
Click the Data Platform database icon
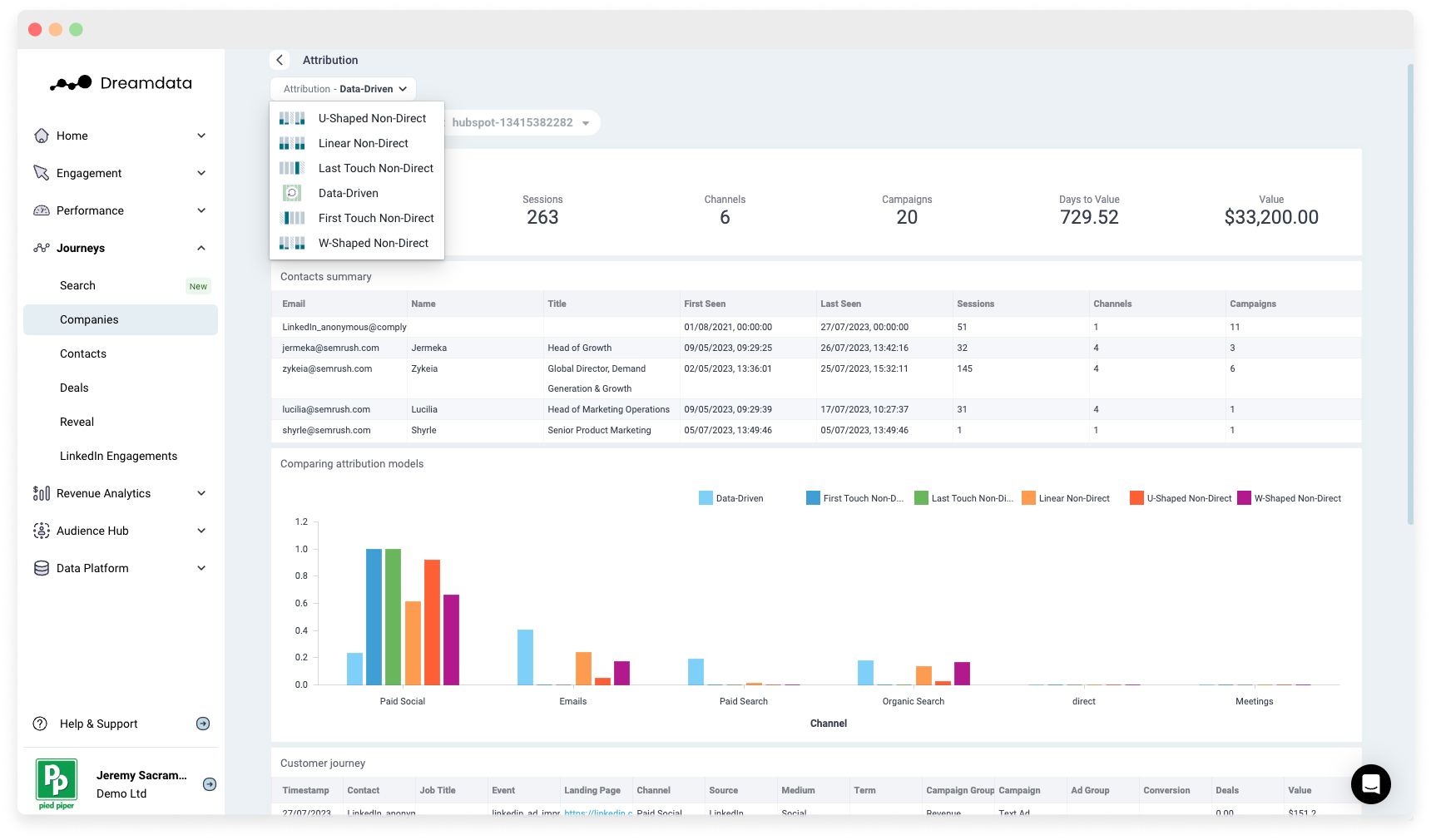pyautogui.click(x=41, y=568)
